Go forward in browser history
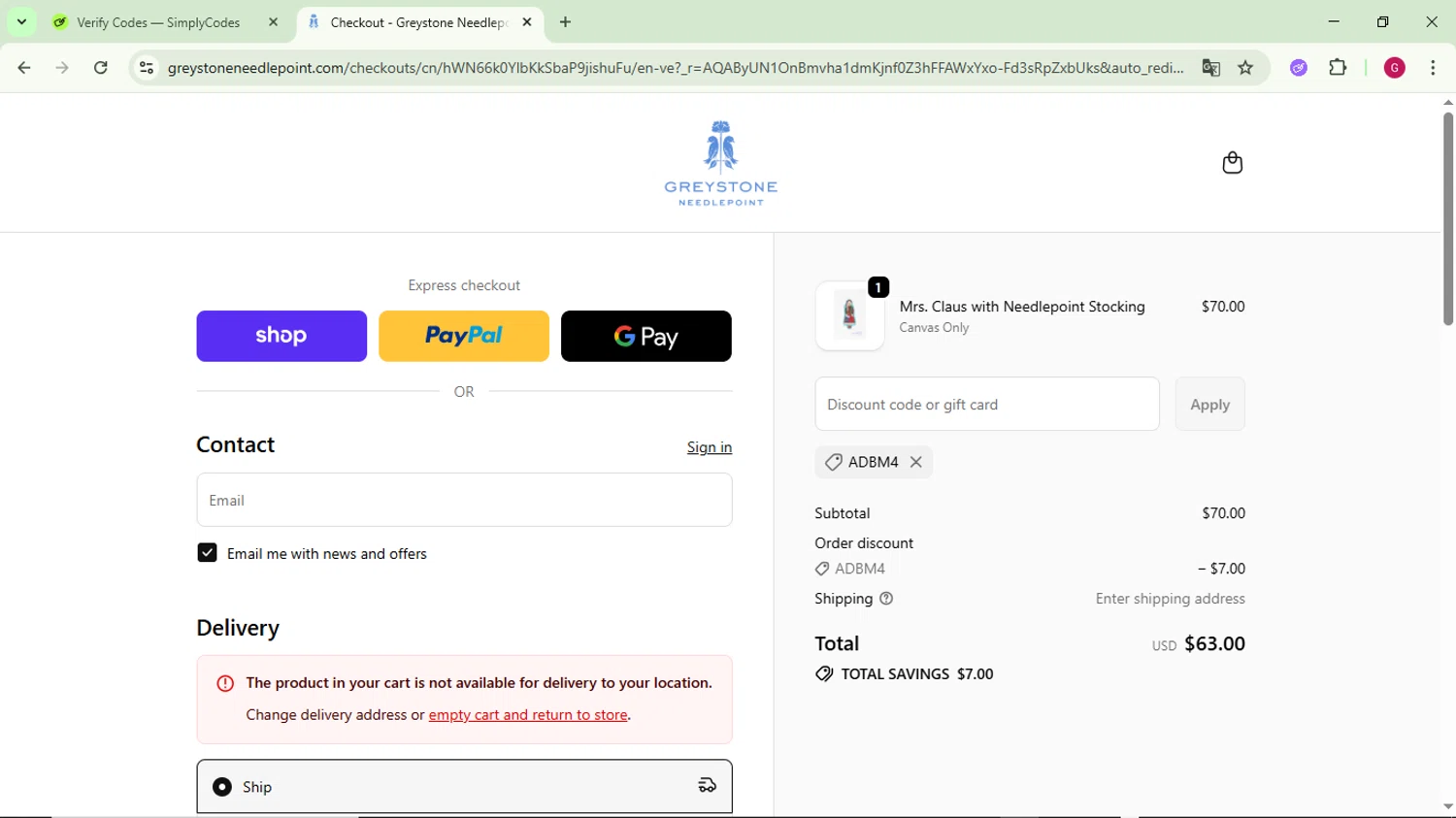1456x818 pixels. click(x=62, y=68)
